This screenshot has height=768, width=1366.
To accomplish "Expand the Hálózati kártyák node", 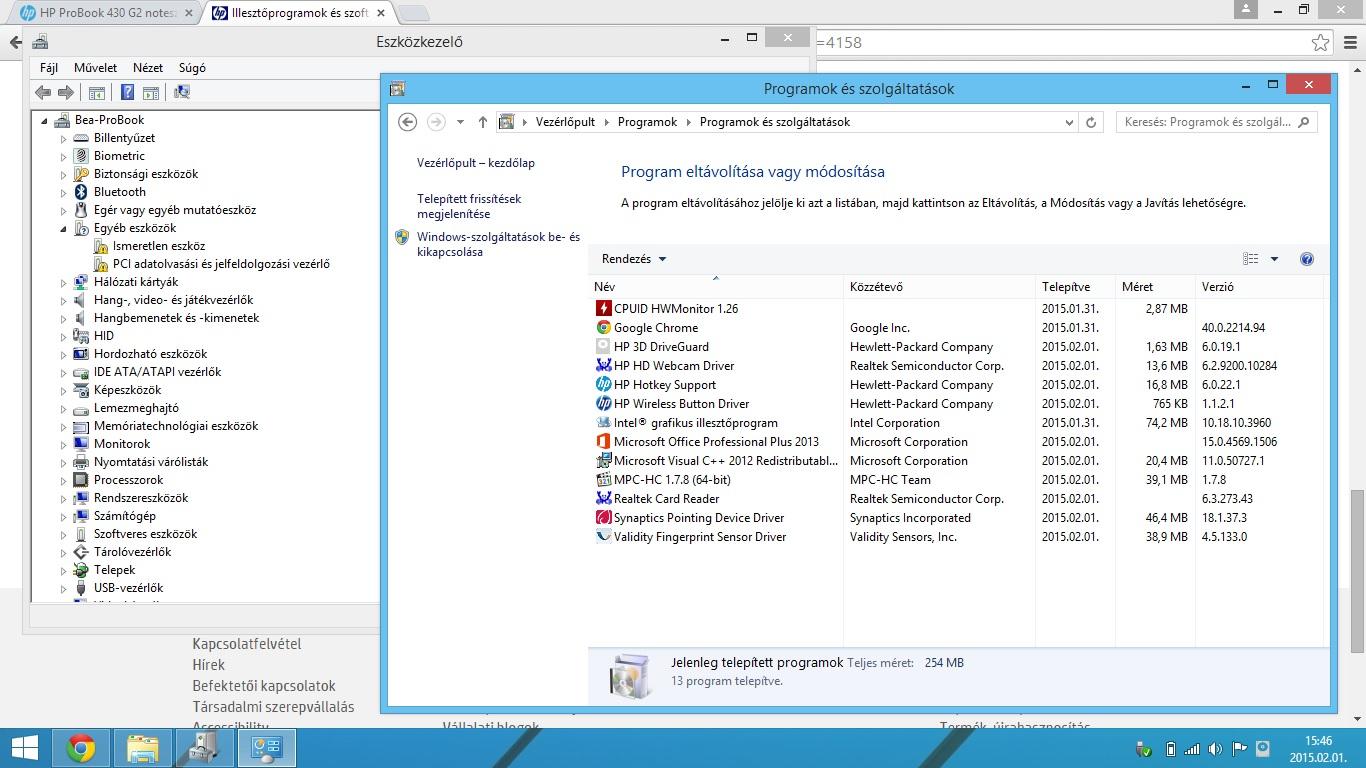I will [x=63, y=283].
